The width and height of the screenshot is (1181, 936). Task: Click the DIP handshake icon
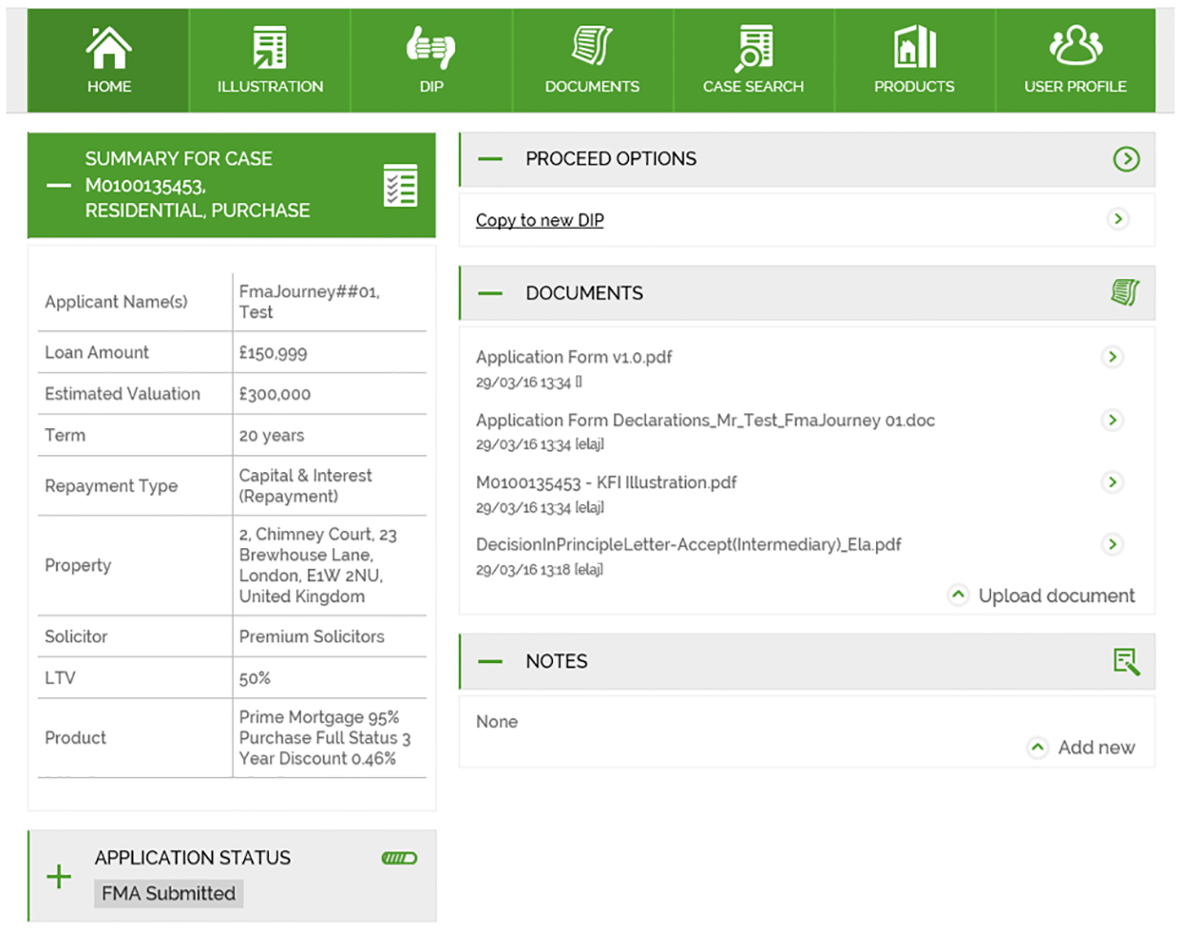click(x=431, y=47)
